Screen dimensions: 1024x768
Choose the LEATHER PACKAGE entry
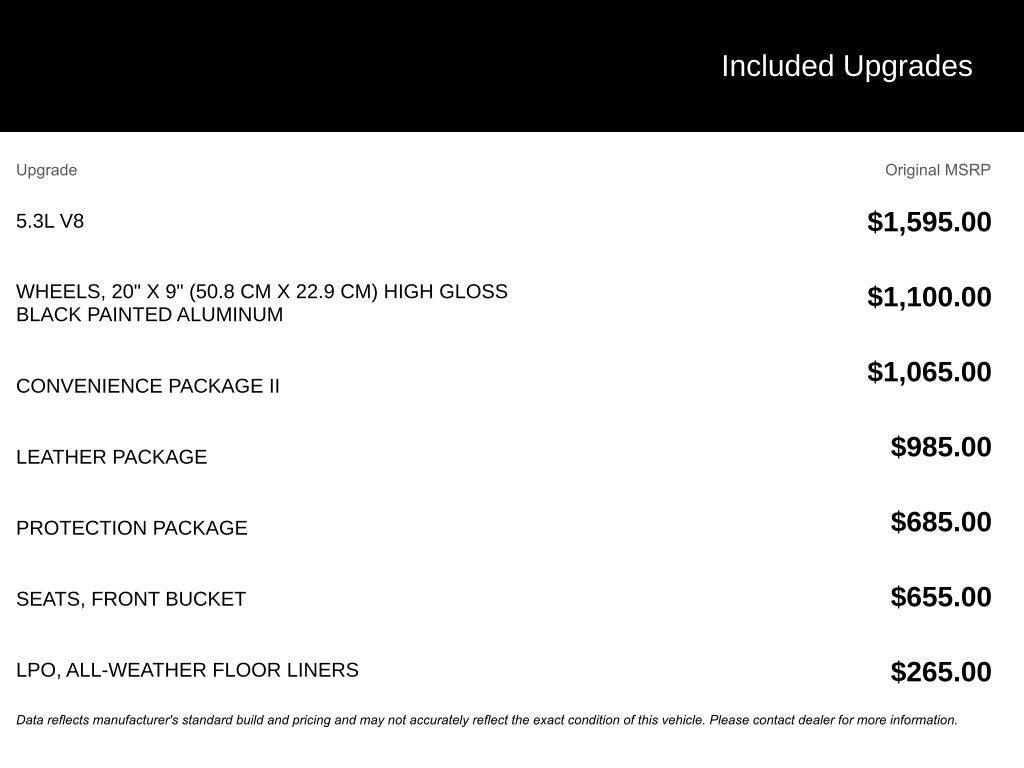112,457
